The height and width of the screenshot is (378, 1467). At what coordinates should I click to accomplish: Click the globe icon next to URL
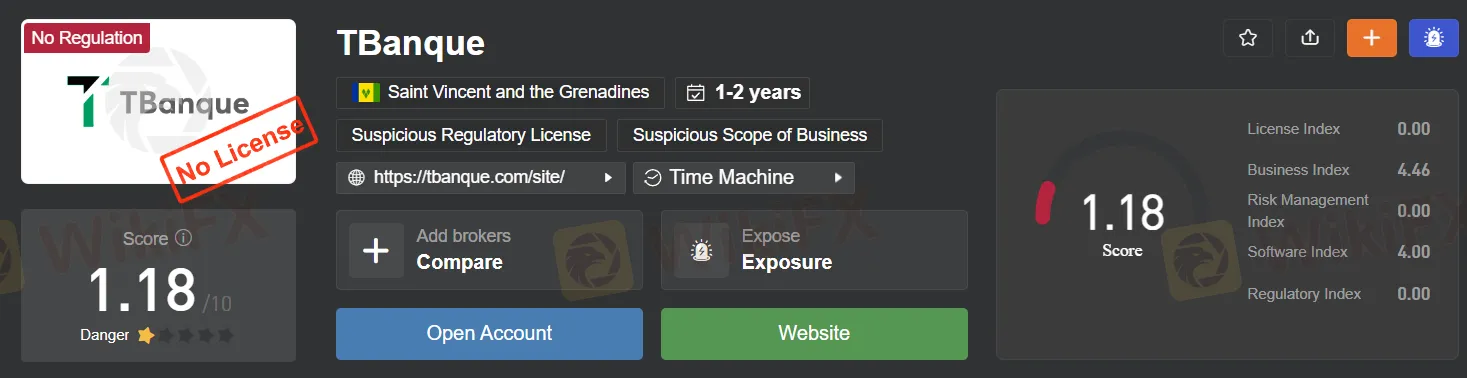356,178
